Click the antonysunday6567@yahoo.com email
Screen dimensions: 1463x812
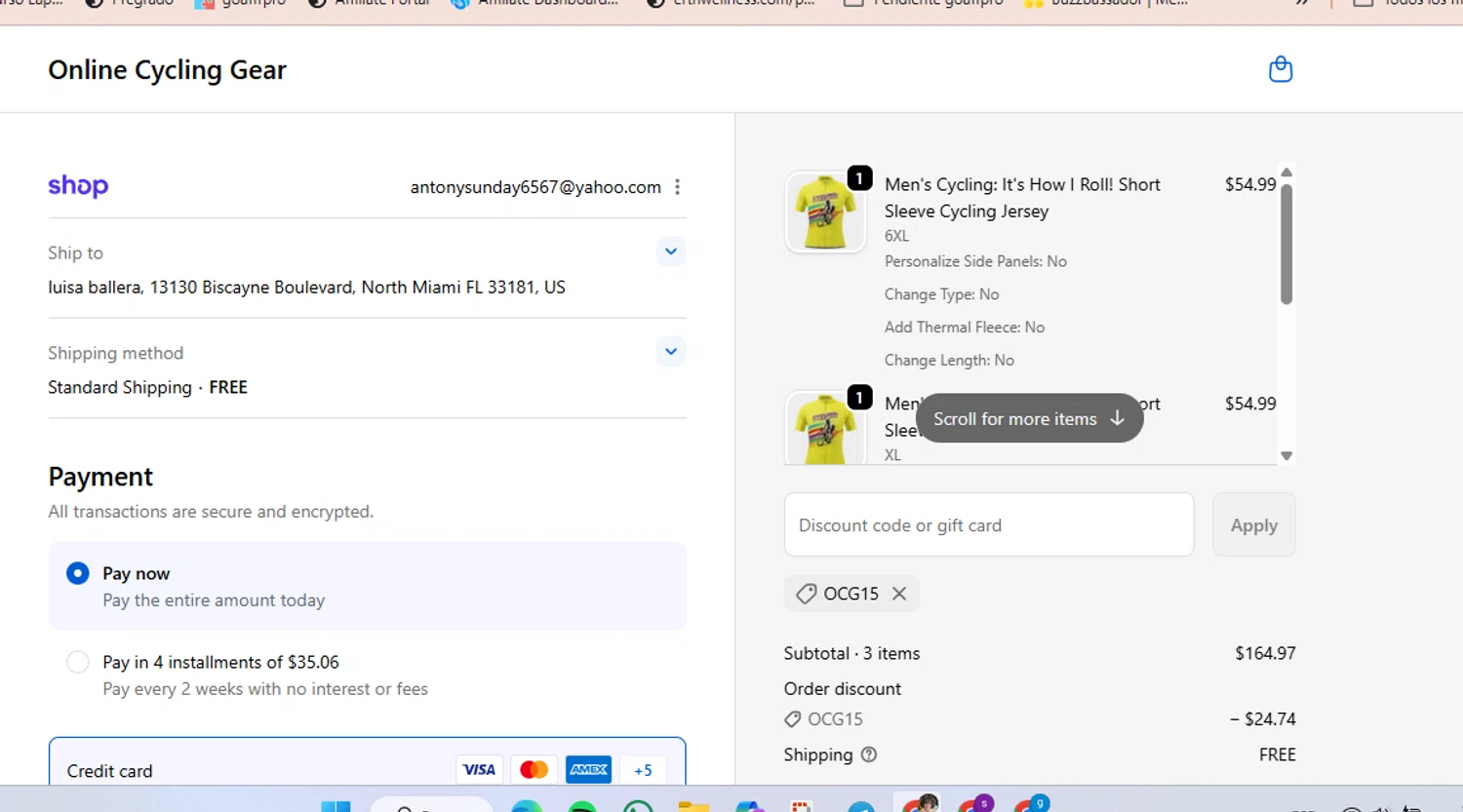coord(535,187)
